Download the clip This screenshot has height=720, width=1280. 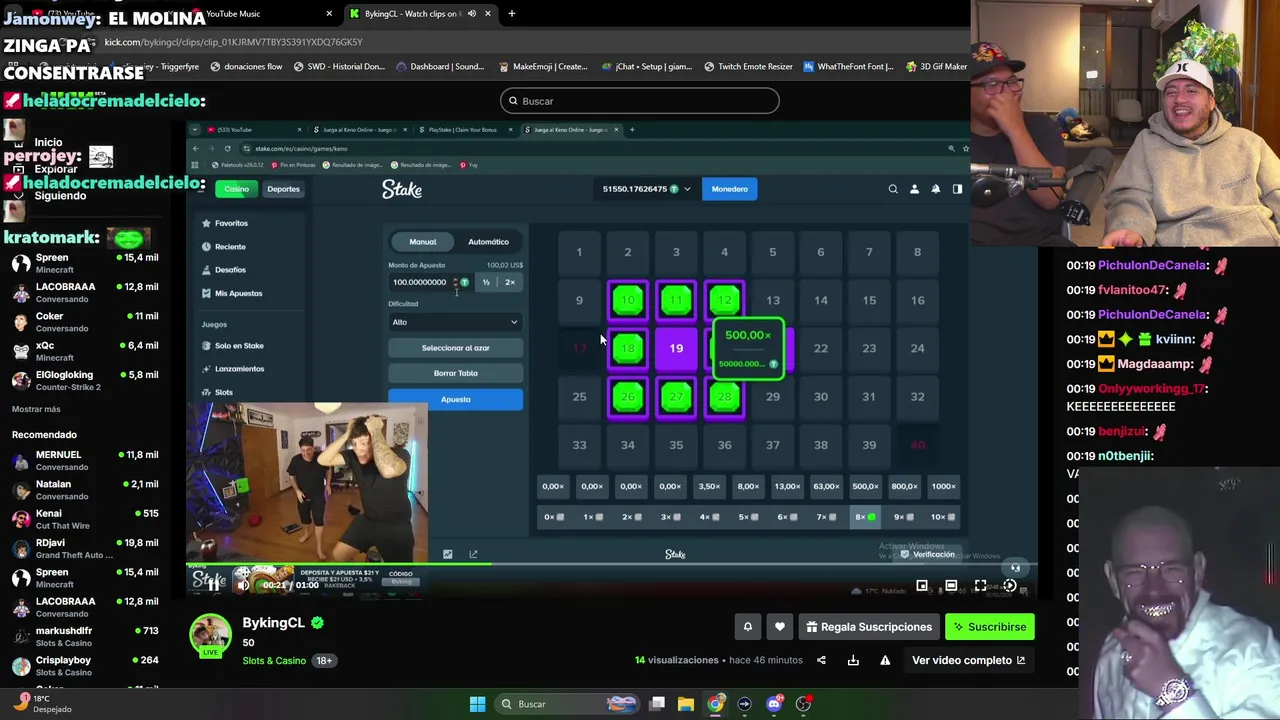[x=853, y=660]
